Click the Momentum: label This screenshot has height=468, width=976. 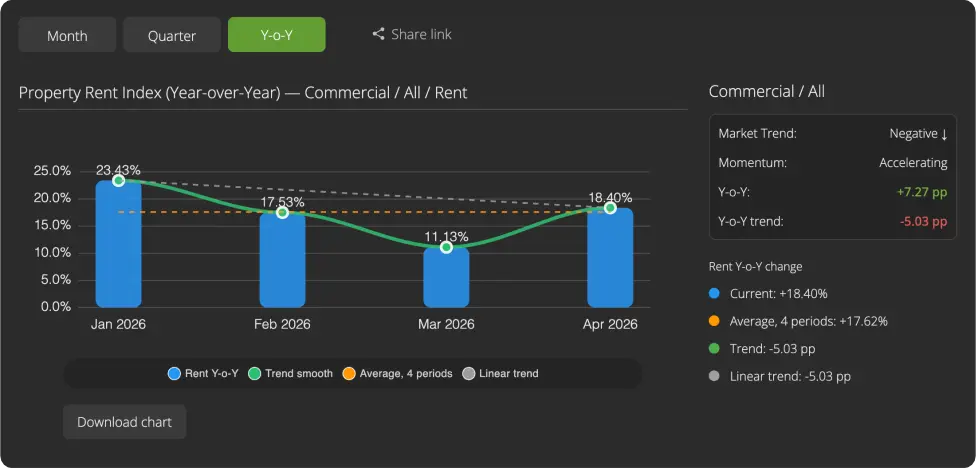click(x=753, y=163)
